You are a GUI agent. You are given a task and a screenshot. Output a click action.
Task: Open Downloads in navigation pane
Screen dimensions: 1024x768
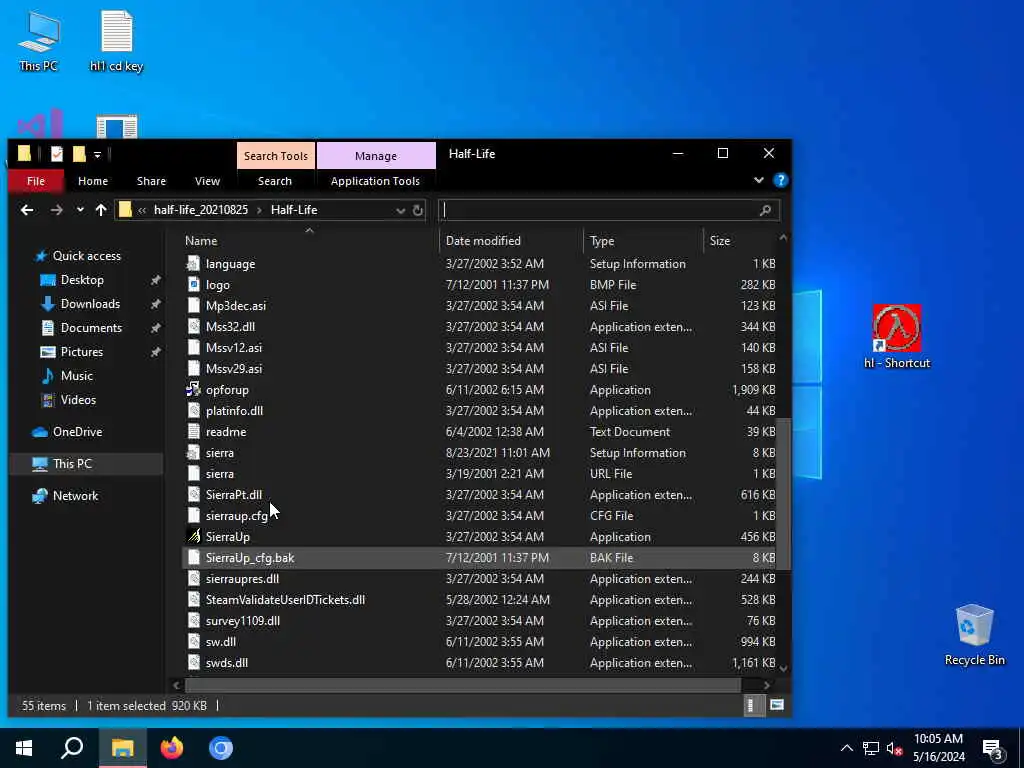click(x=90, y=304)
